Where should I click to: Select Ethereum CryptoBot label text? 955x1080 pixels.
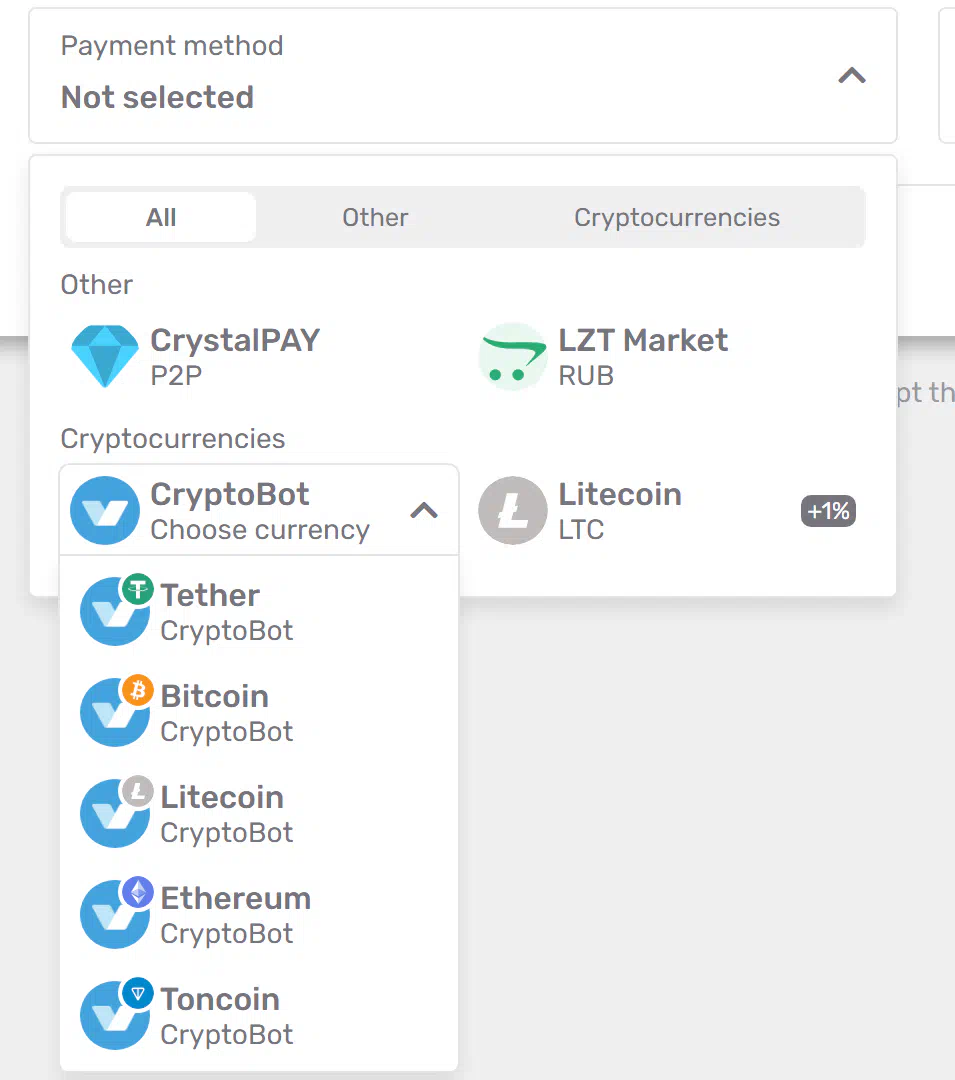pyautogui.click(x=235, y=915)
